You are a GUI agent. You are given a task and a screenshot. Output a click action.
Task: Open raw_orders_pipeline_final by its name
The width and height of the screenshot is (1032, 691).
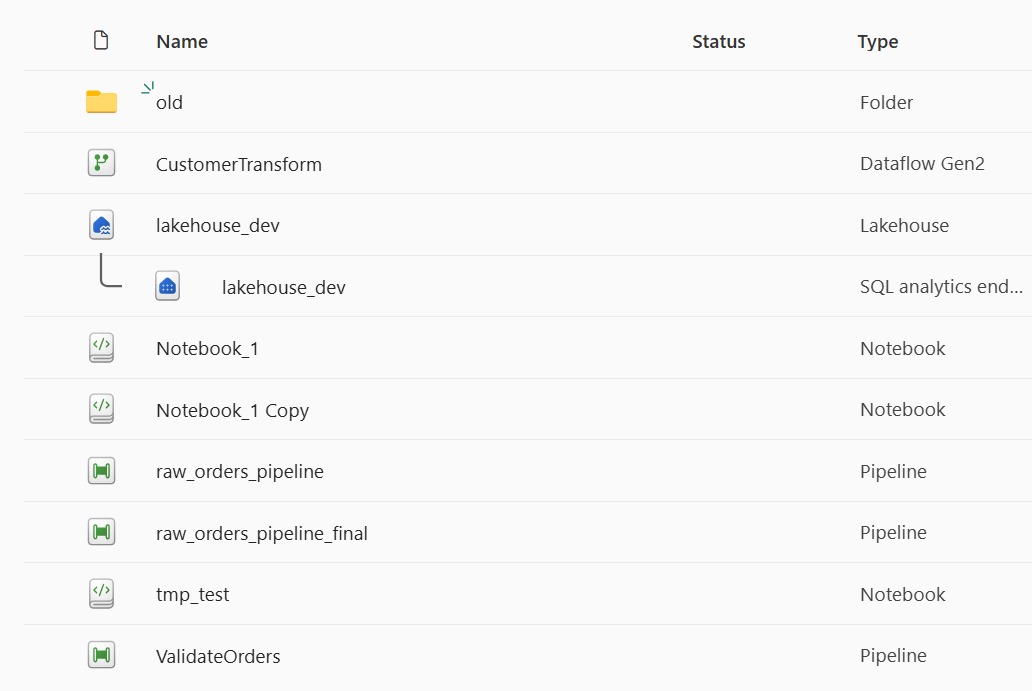tap(261, 534)
